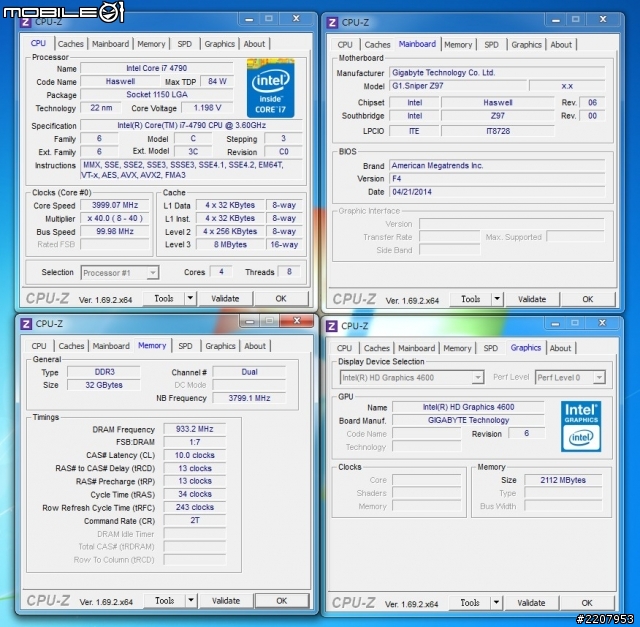The width and height of the screenshot is (640, 627).
Task: Click the NB Frequency value '3799.1 MHz'
Action: [249, 398]
